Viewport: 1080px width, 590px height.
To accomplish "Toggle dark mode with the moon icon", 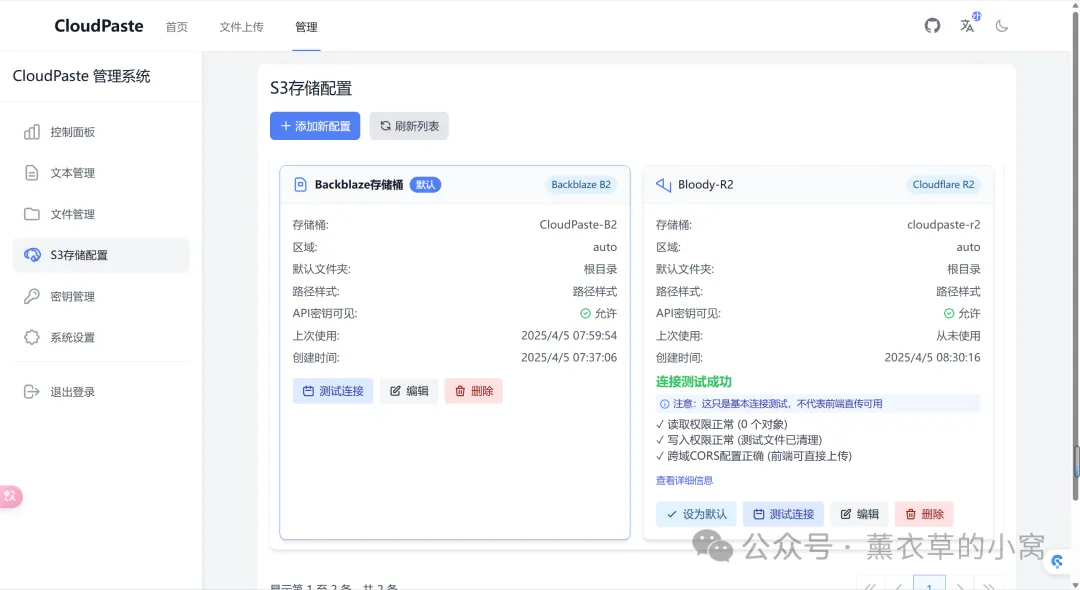I will coord(1001,26).
